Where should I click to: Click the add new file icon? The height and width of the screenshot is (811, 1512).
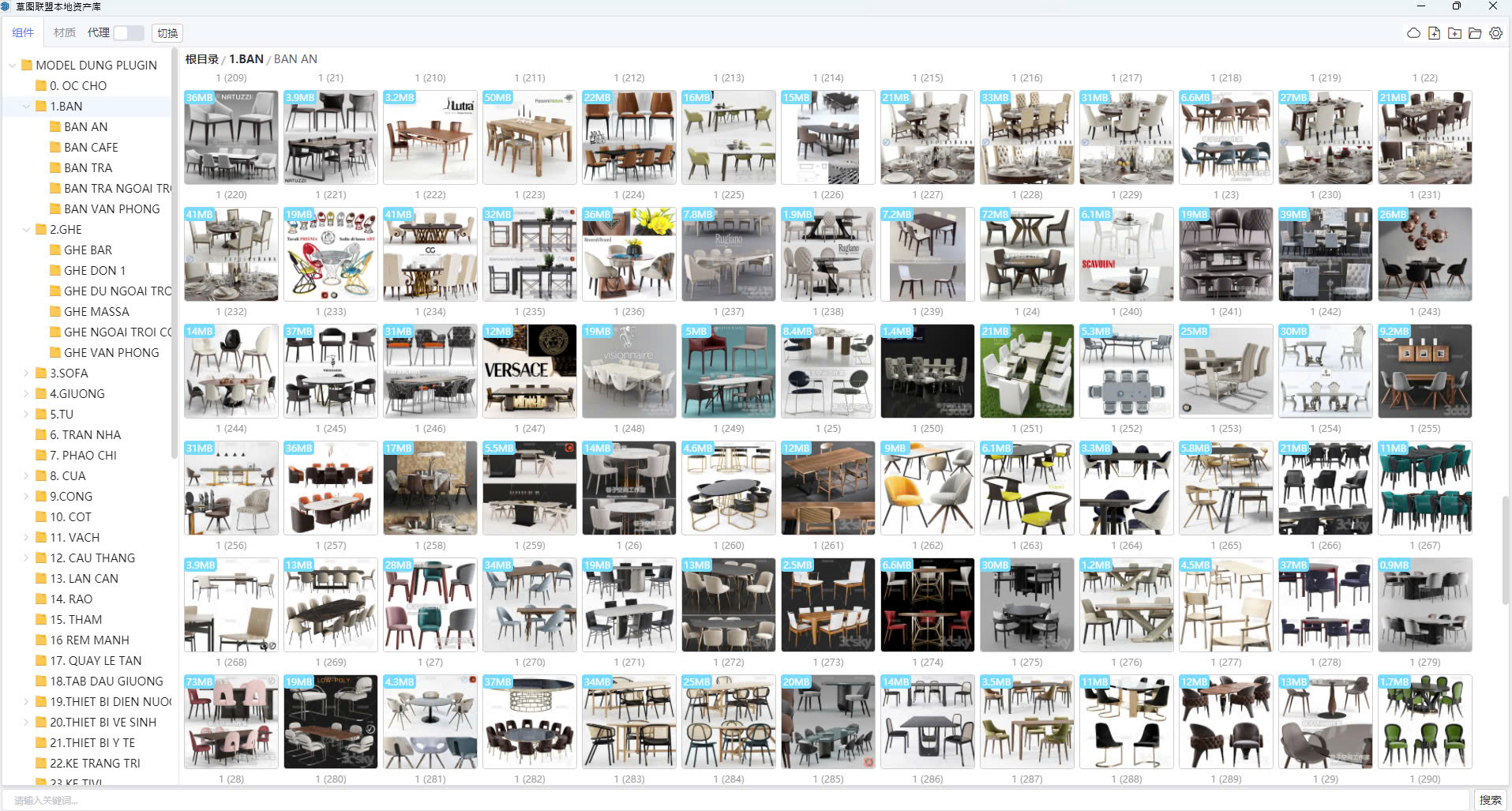(1434, 33)
